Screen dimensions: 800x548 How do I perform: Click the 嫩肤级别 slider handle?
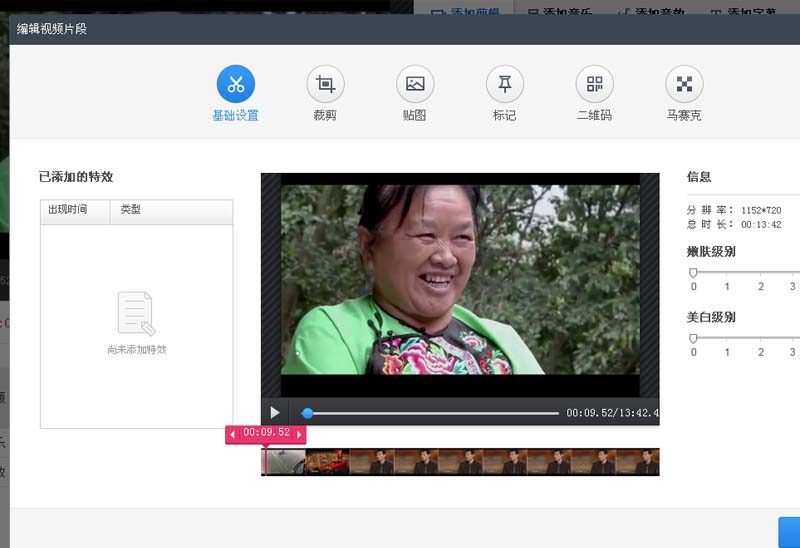point(693,272)
